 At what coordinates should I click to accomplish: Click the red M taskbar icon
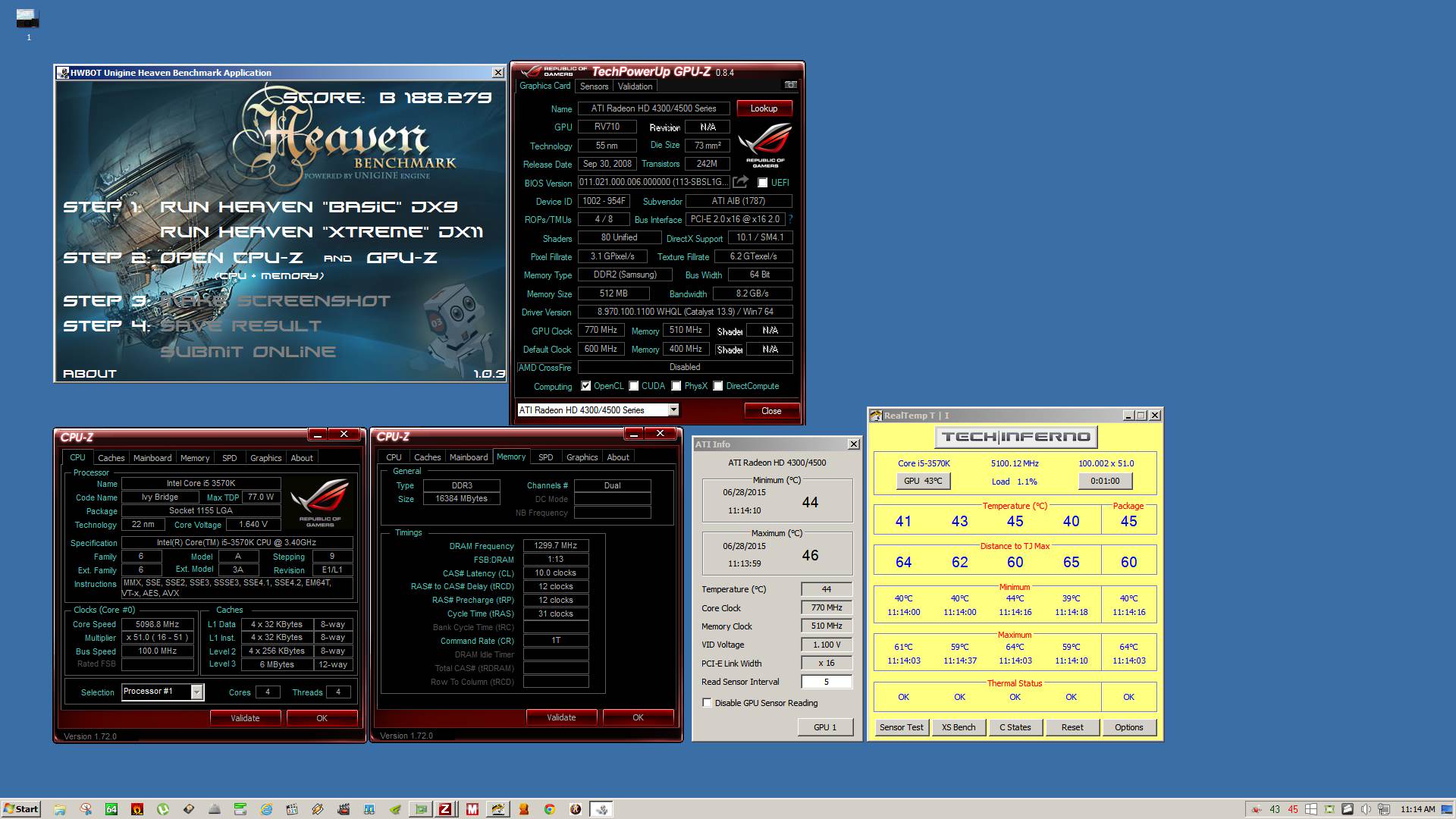tap(472, 809)
